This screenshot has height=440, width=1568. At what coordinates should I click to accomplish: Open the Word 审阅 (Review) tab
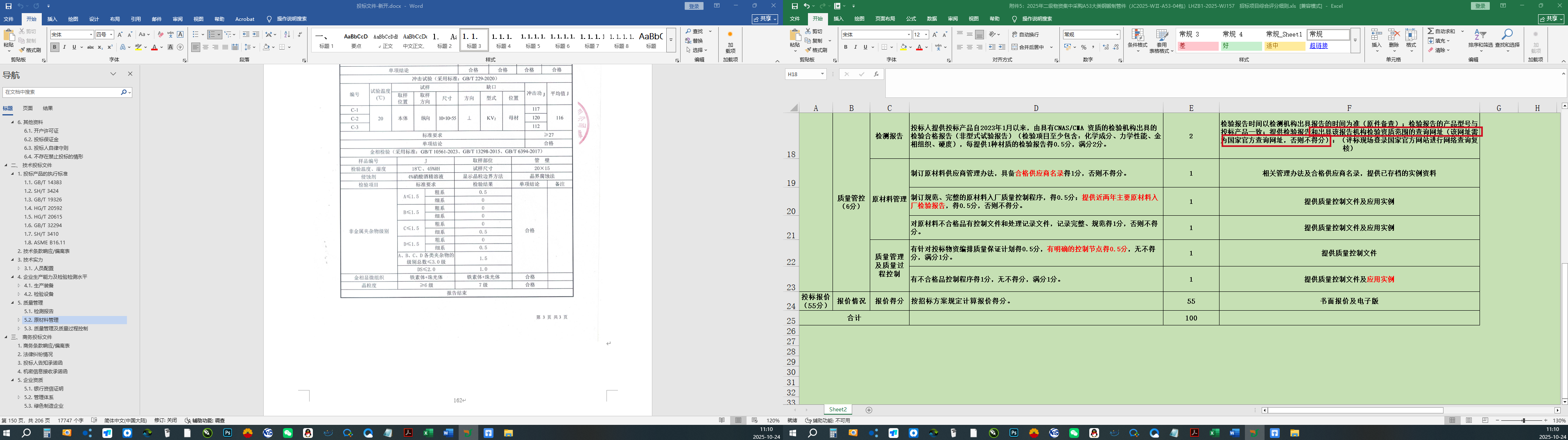coord(178,19)
